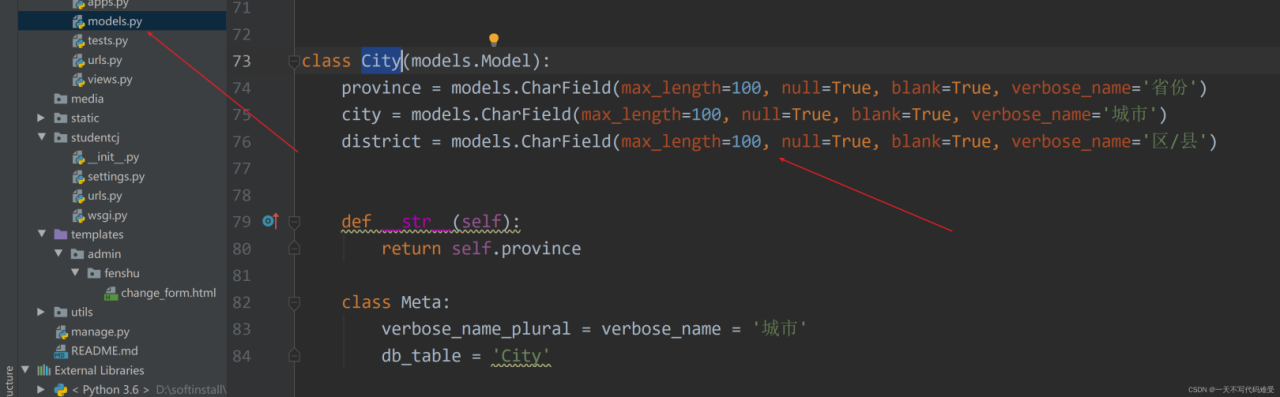This screenshot has width=1280, height=397.
Task: Click the README.md markdown file icon
Action: tap(61, 351)
